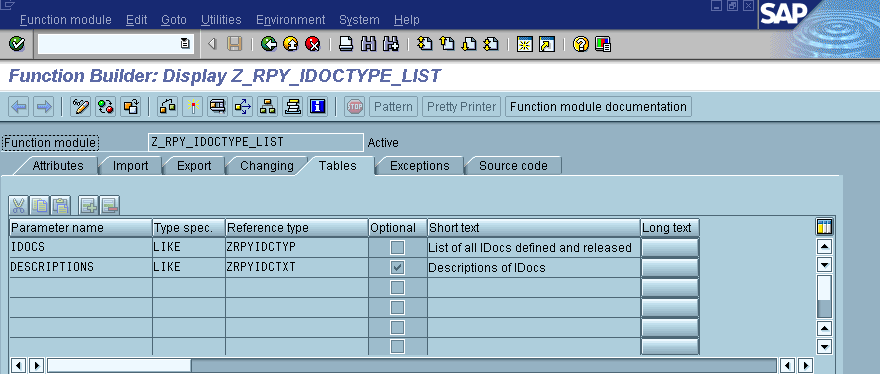880x374 pixels.
Task: Open the Customize local layout icon
Action: tap(603, 44)
